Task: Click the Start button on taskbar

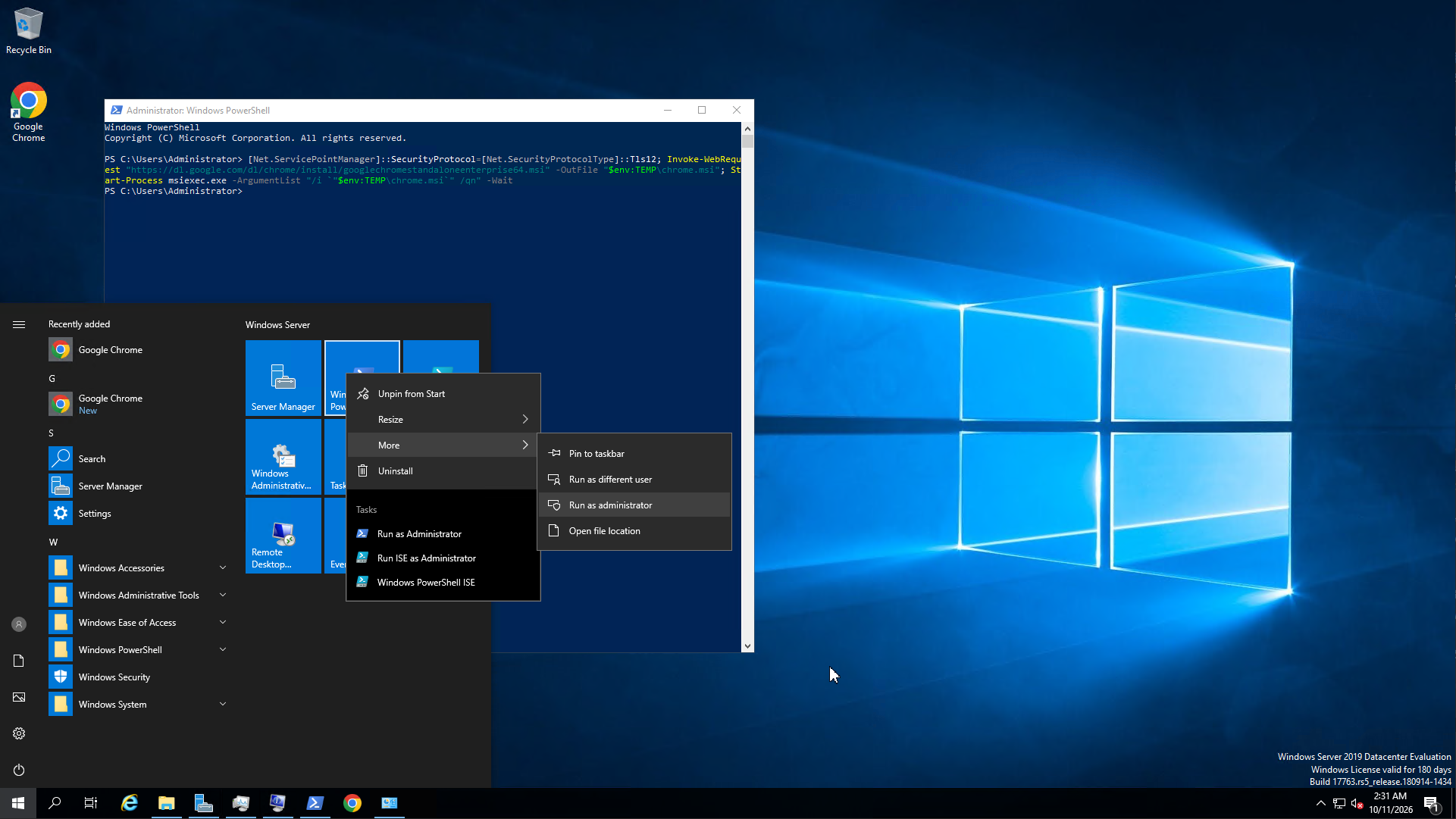Action: 18,803
